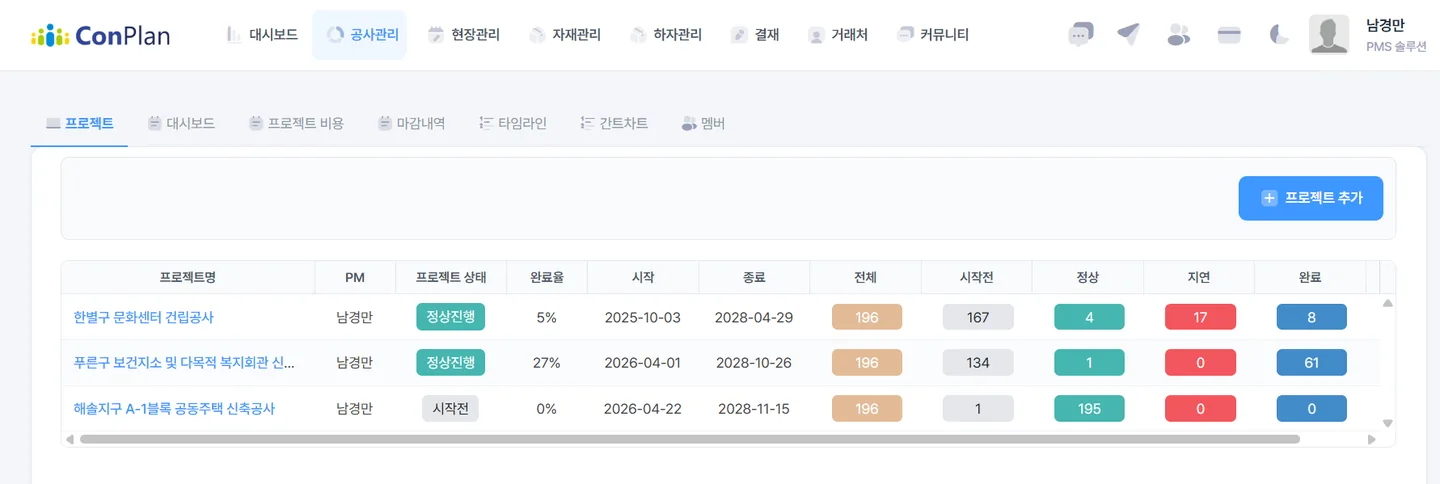This screenshot has height=484, width=1440.
Task: Click start date 2026-04-22 cell
Action: click(x=643, y=408)
